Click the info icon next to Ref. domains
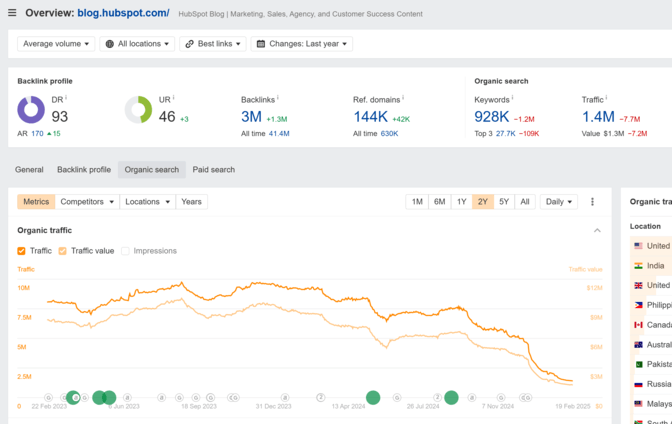 point(401,99)
